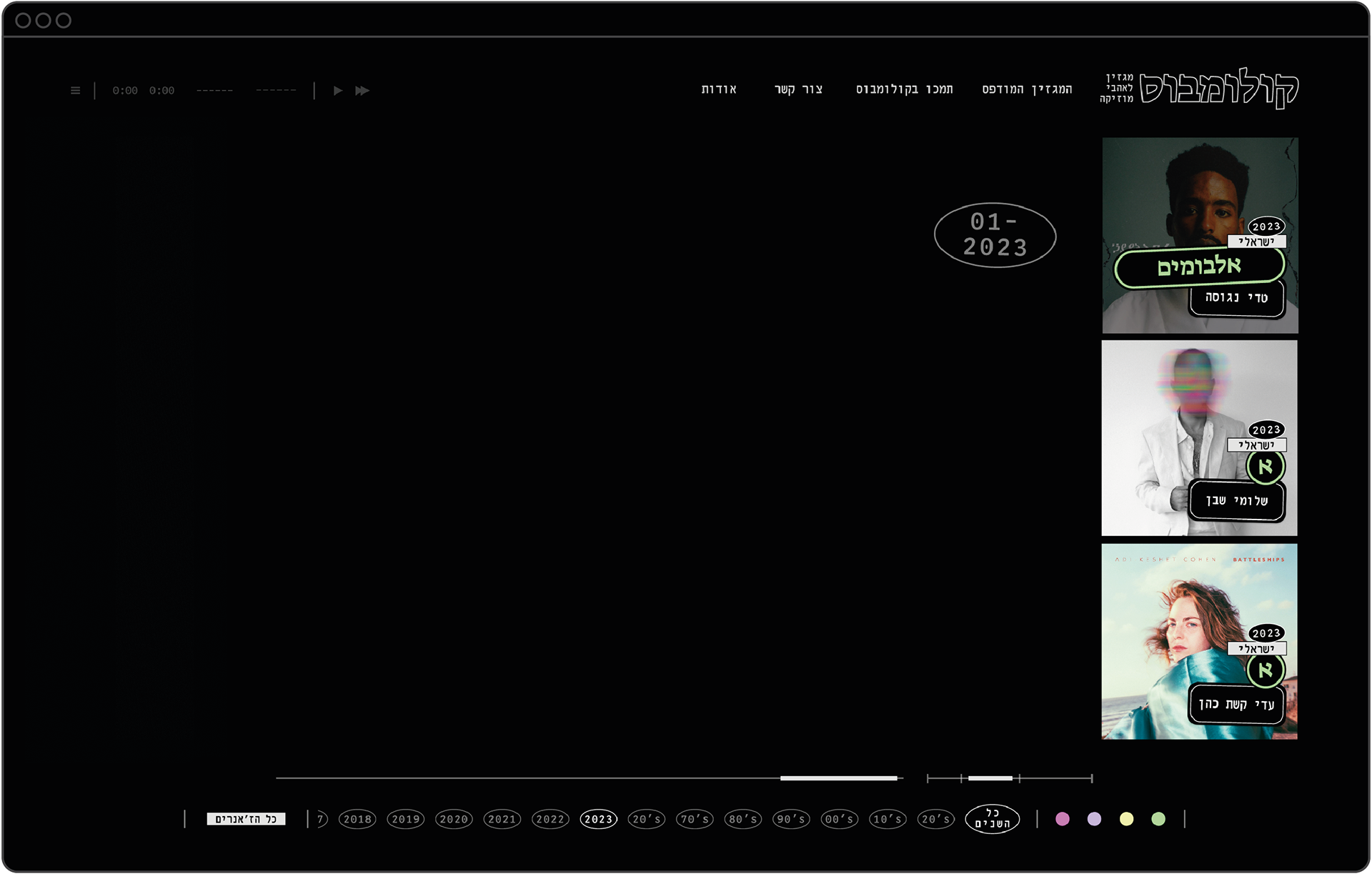Click the שלומי שבן artist name label
Image resolution: width=1372 pixels, height=874 pixels.
[1237, 501]
